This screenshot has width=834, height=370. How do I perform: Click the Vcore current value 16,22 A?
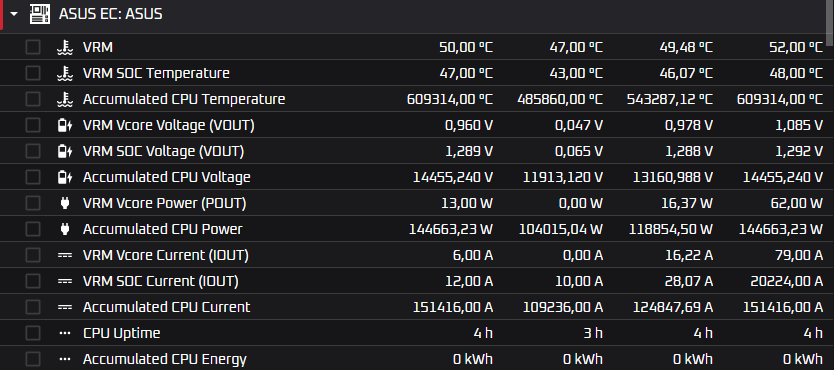point(689,255)
